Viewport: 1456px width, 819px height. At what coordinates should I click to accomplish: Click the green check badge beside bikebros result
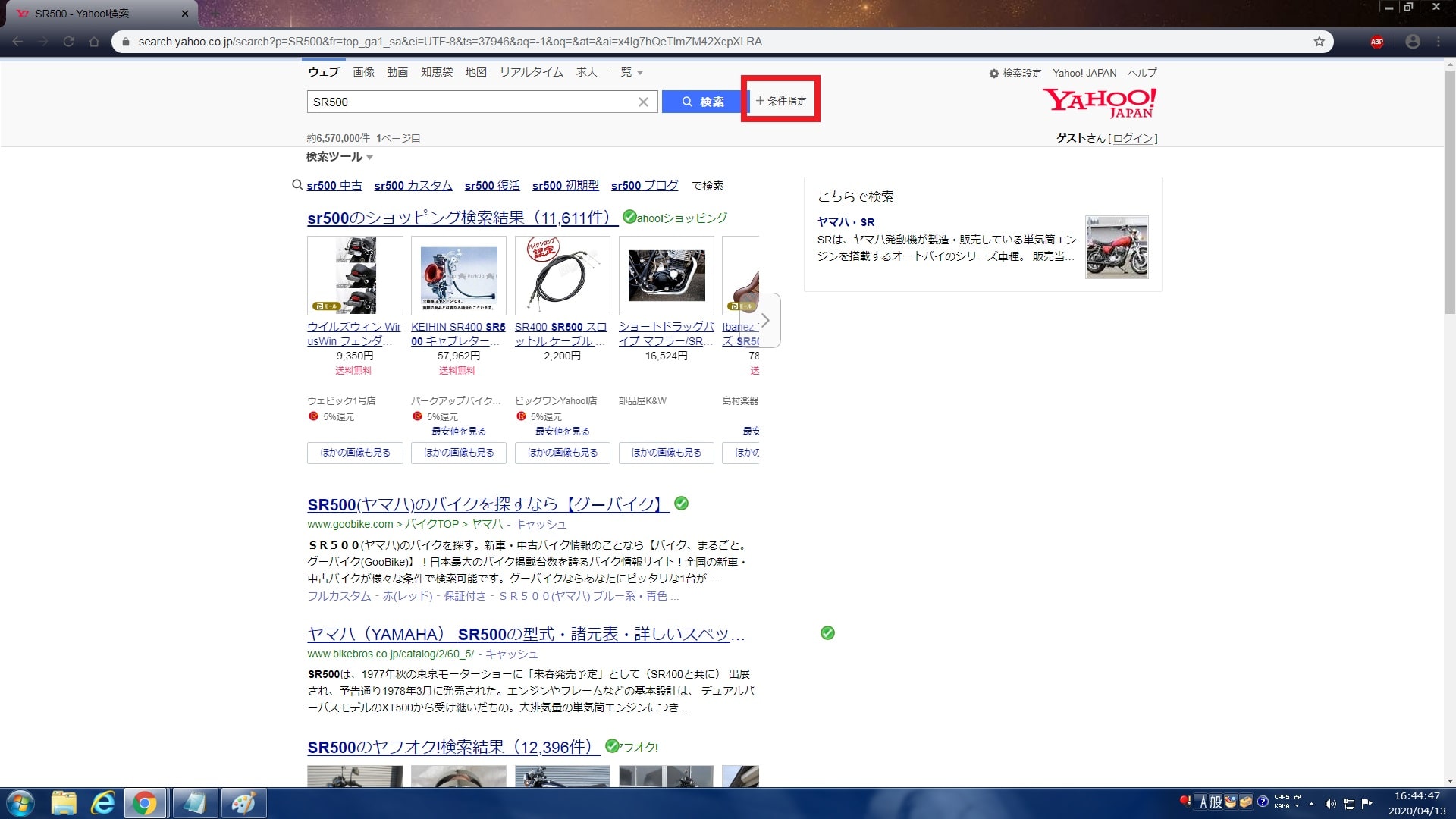coord(827,632)
